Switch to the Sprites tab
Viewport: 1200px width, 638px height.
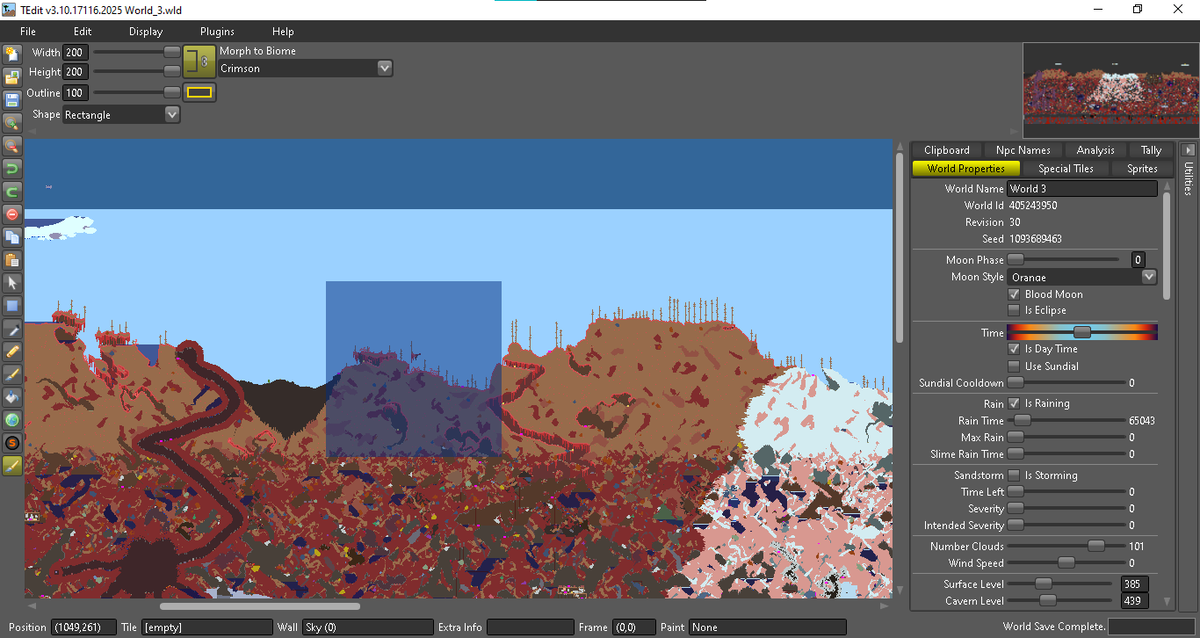tap(1142, 168)
